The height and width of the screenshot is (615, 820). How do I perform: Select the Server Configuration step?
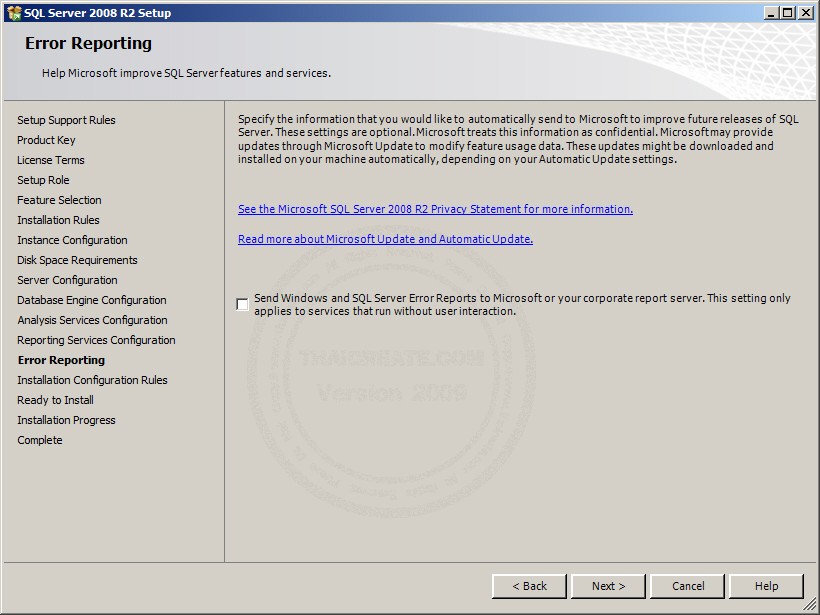67,280
